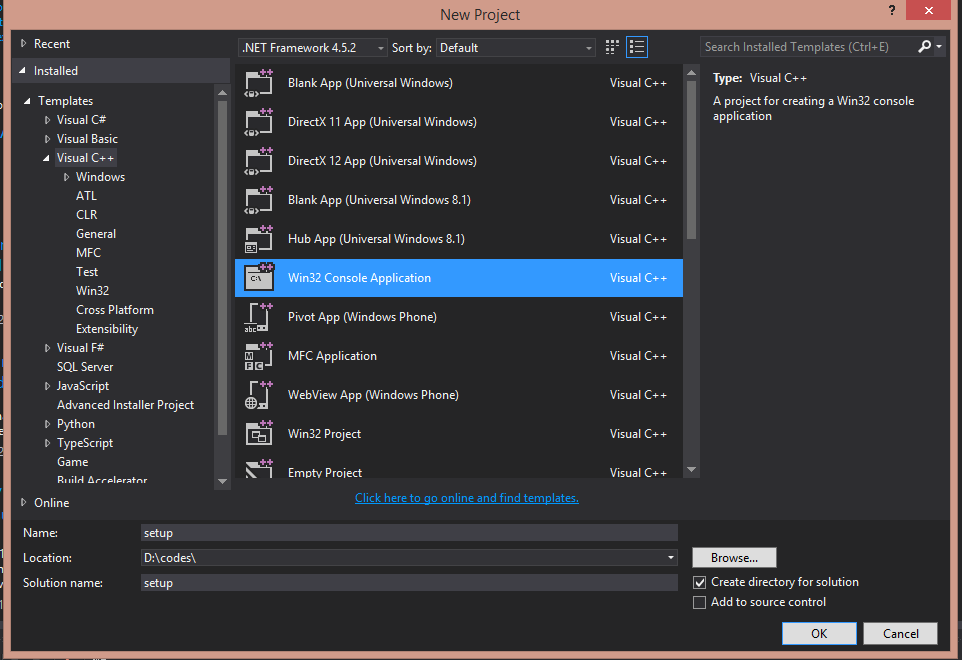Close the New Project dialog
The height and width of the screenshot is (660, 962).
coord(928,10)
